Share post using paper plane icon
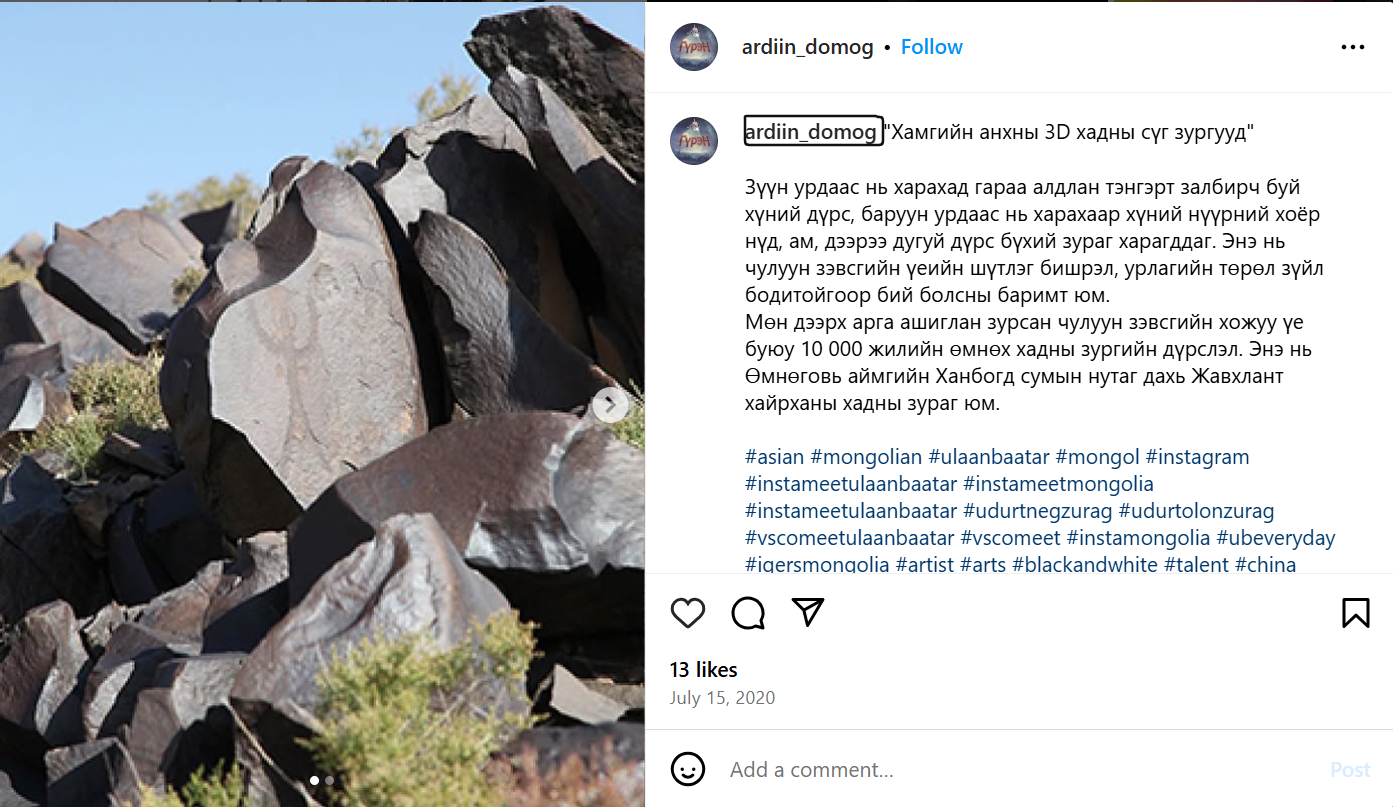 coord(807,613)
